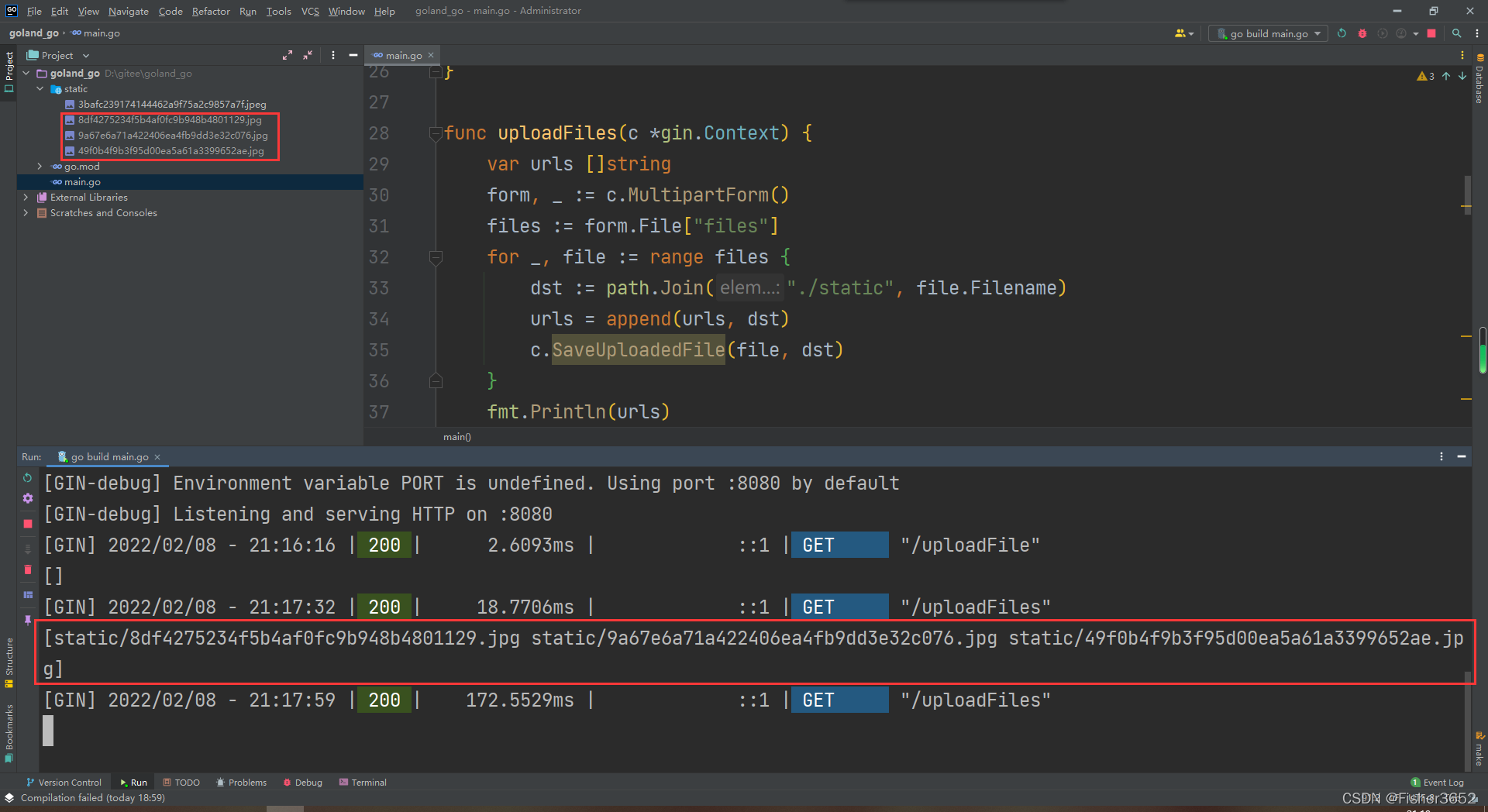Image resolution: width=1488 pixels, height=812 pixels.
Task: Fold the uploadFiles function at line 28
Action: [x=436, y=133]
